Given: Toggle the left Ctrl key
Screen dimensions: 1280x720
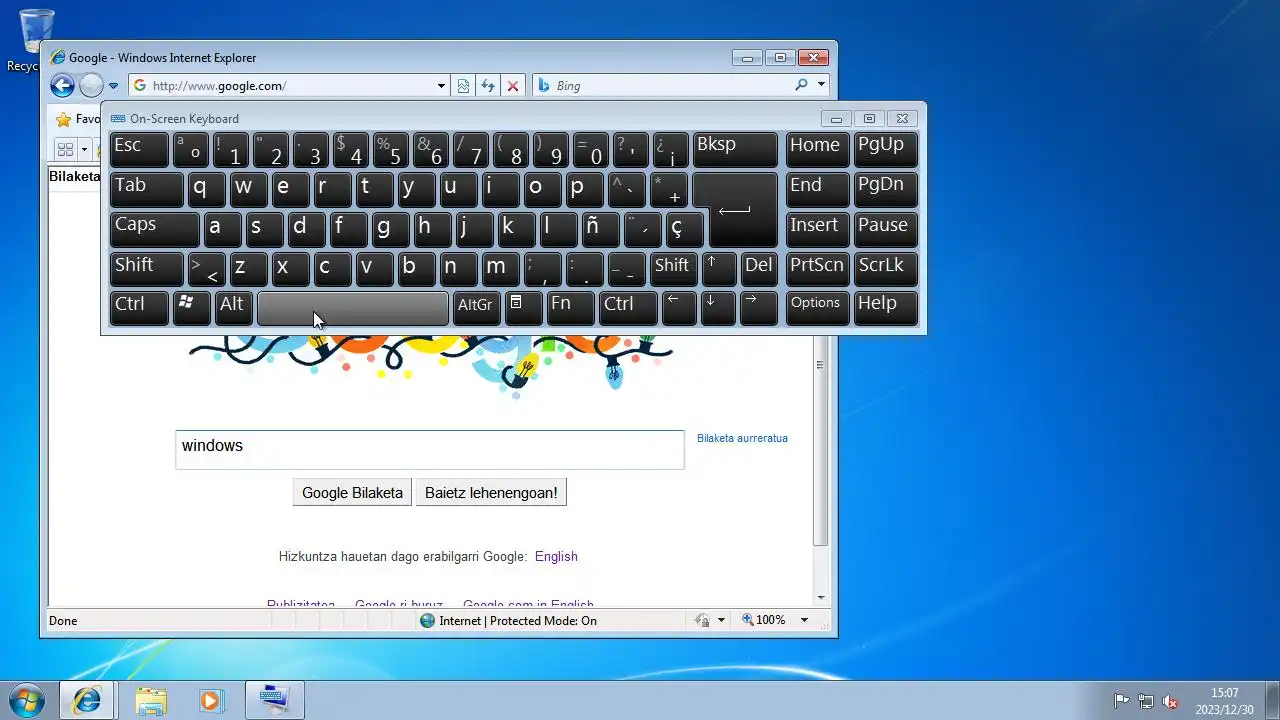Looking at the screenshot, I should [x=139, y=308].
